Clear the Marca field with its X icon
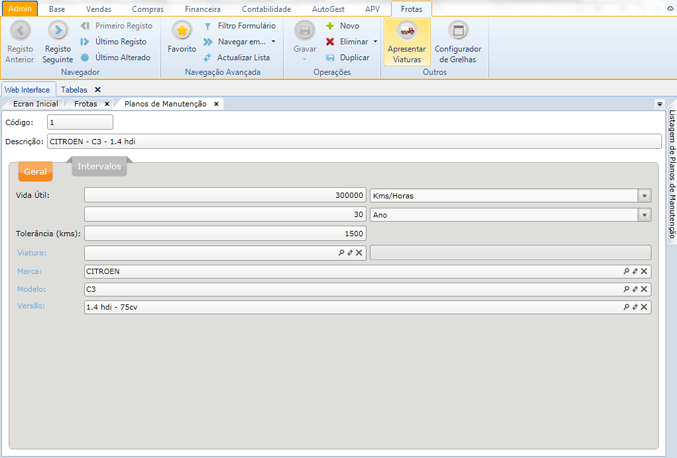This screenshot has height=458, width=677. point(644,271)
